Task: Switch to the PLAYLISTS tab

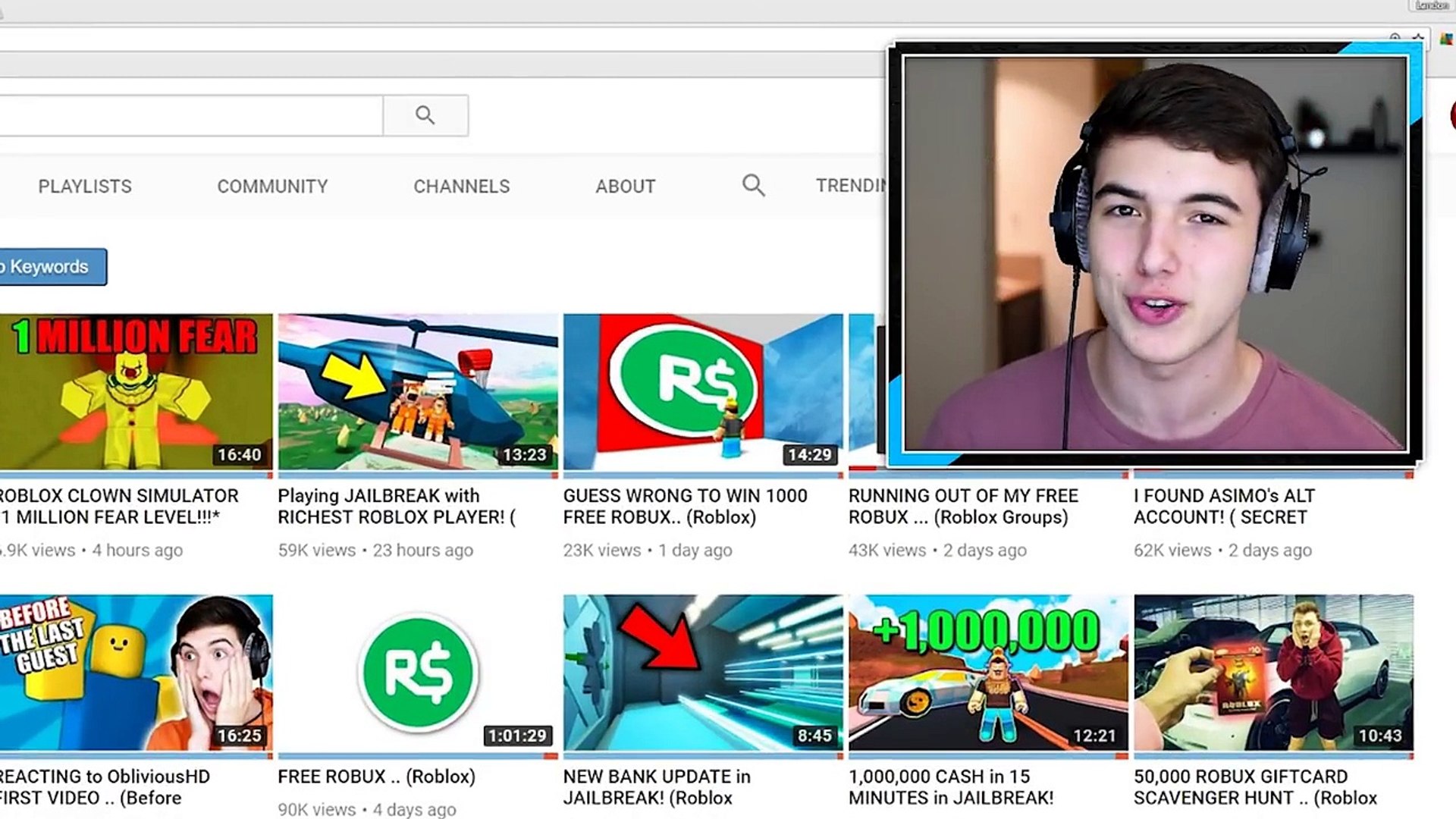Action: tap(85, 187)
